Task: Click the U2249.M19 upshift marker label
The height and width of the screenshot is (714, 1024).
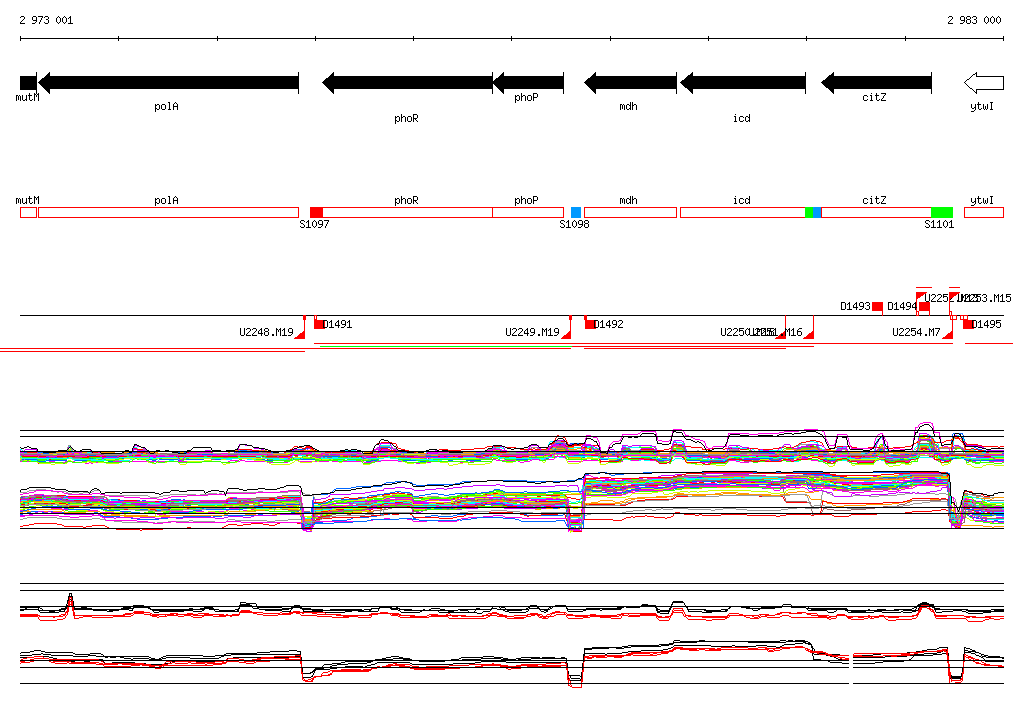Action: [x=532, y=332]
